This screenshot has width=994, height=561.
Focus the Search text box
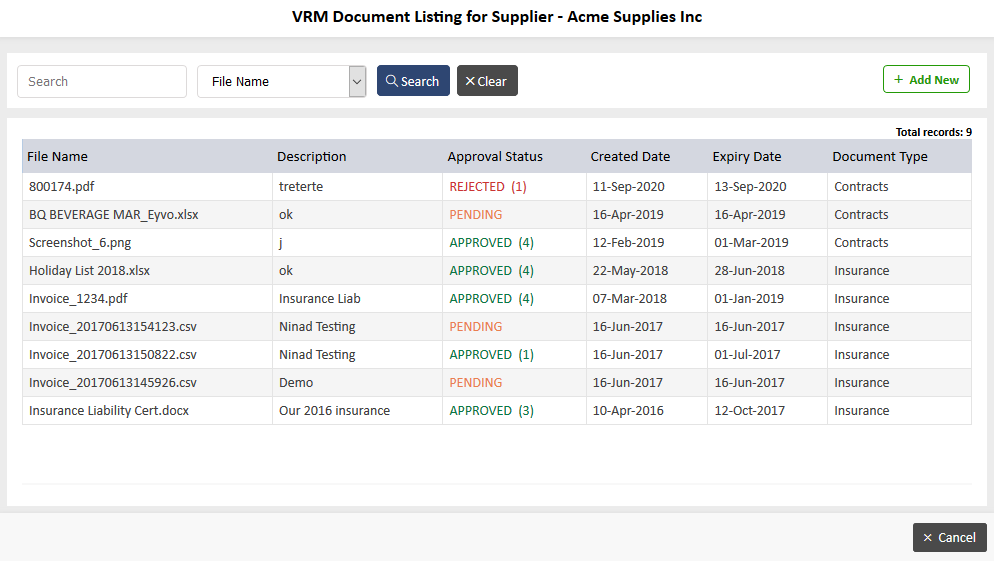coord(102,81)
